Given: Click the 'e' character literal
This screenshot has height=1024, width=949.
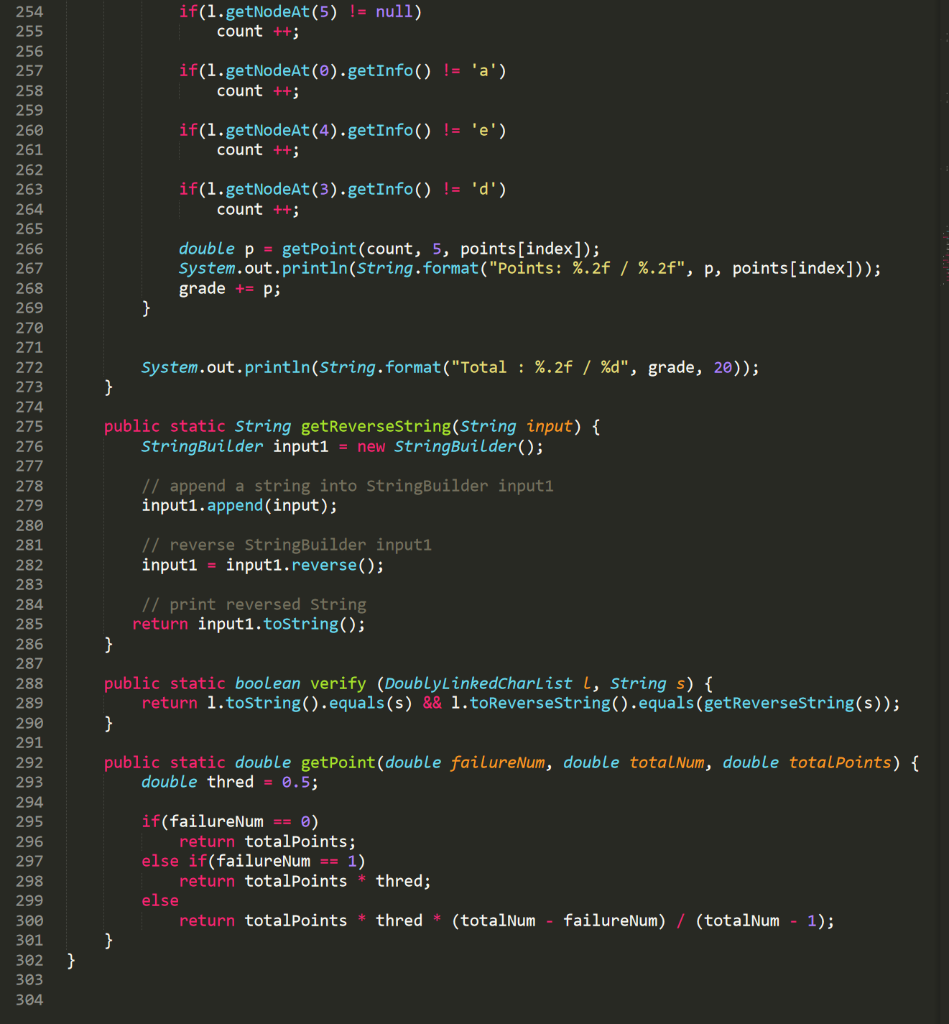Looking at the screenshot, I should click(x=483, y=130).
